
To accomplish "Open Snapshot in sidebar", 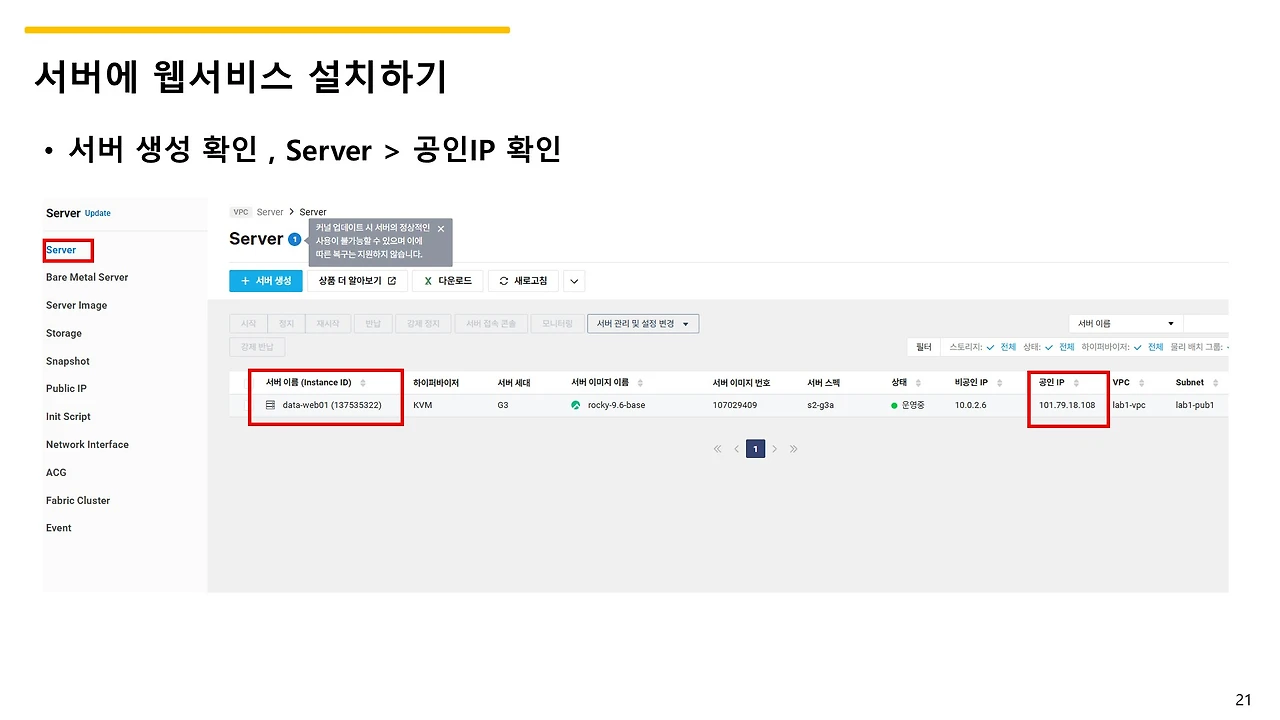I will pyautogui.click(x=68, y=361).
